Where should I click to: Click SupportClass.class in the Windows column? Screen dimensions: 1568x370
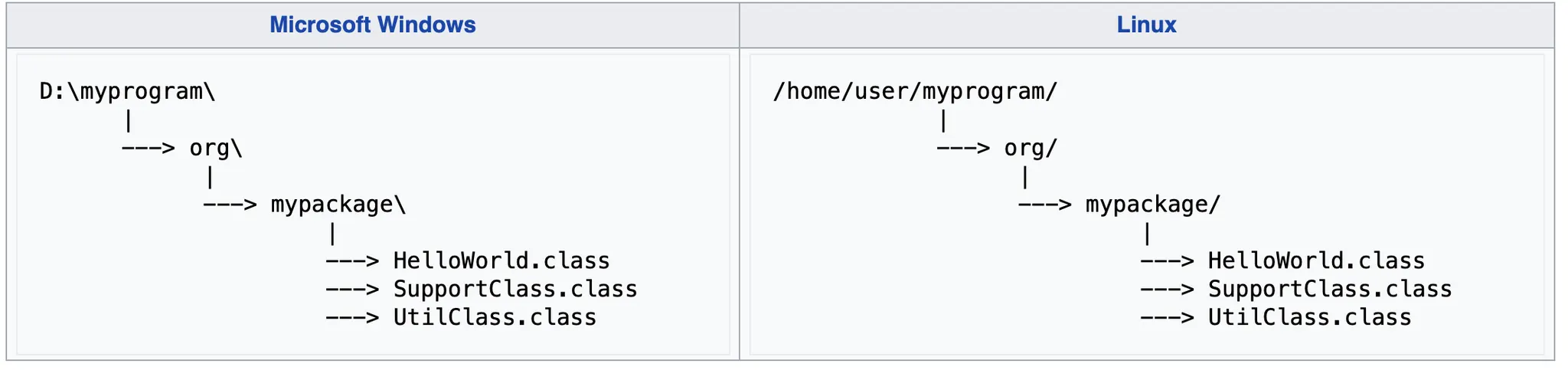(515, 290)
